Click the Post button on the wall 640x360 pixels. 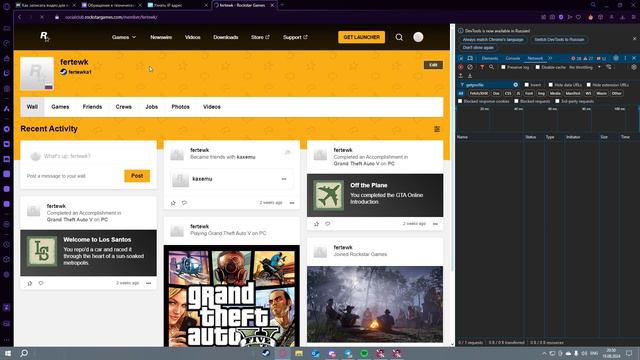point(137,176)
